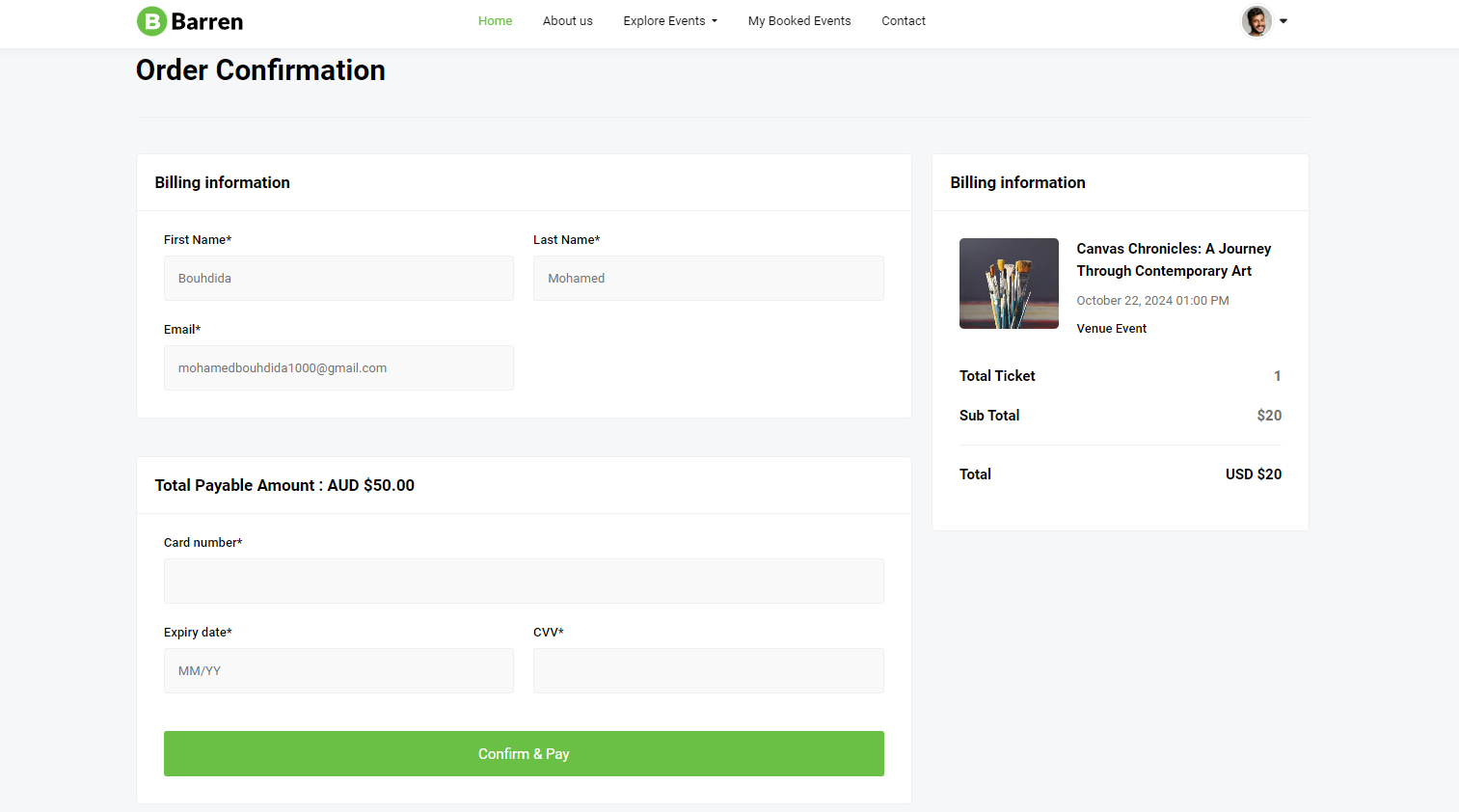Viewport: 1459px width, 812px height.
Task: Click the Barren brand name text
Action: click(x=207, y=21)
